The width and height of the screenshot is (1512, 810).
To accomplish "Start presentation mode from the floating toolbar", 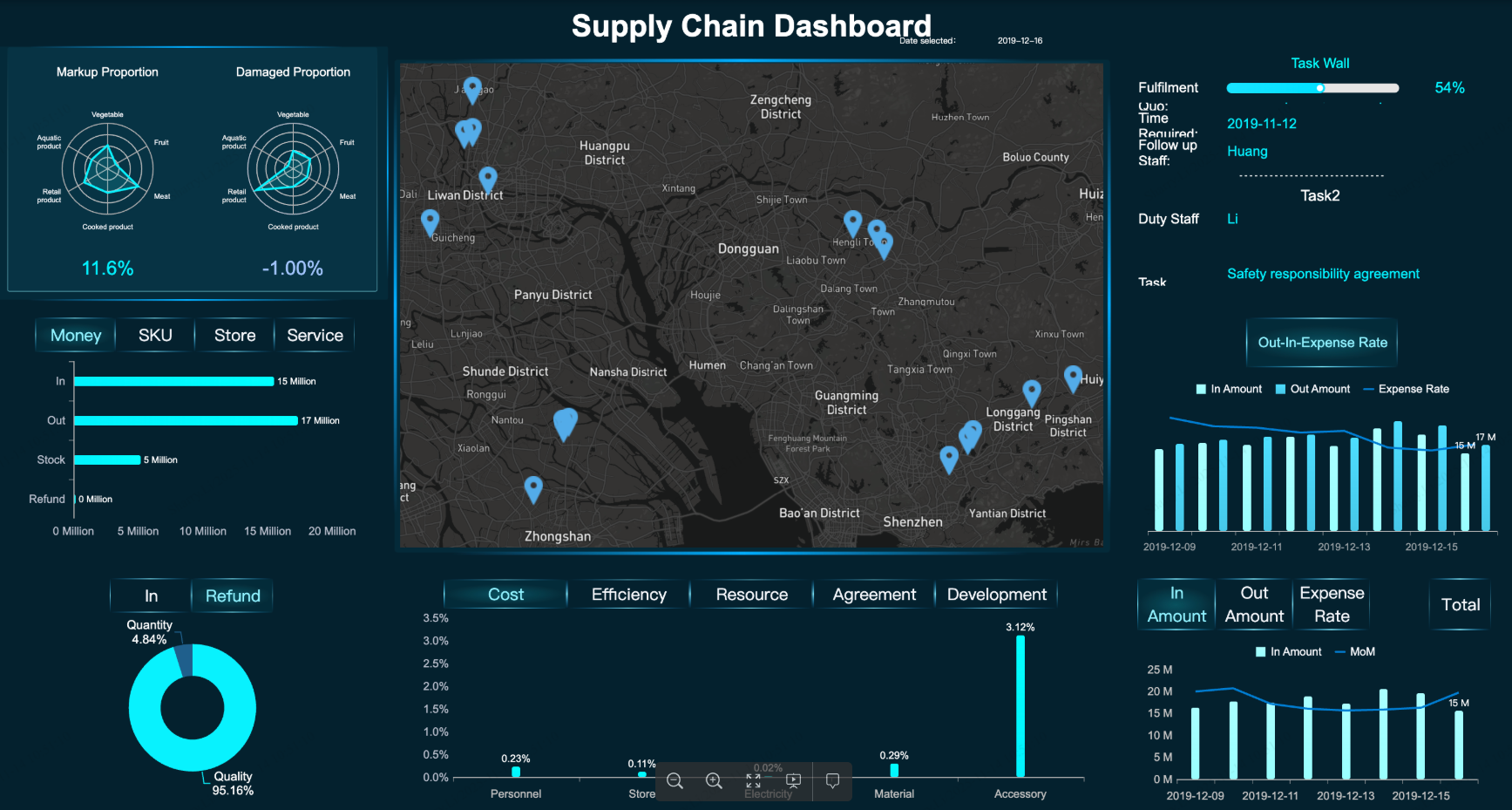I will click(793, 780).
